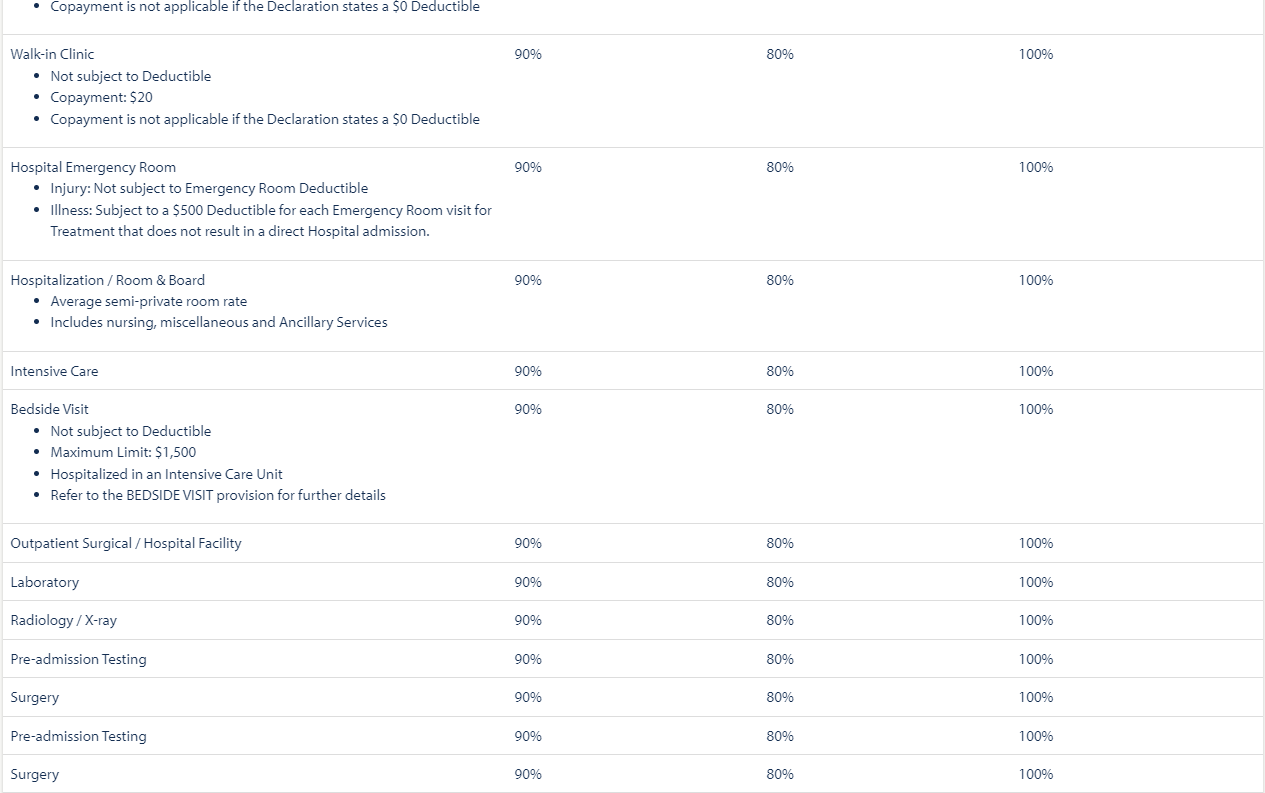Click the Laboratory row label
The image size is (1265, 793).
pos(44,582)
